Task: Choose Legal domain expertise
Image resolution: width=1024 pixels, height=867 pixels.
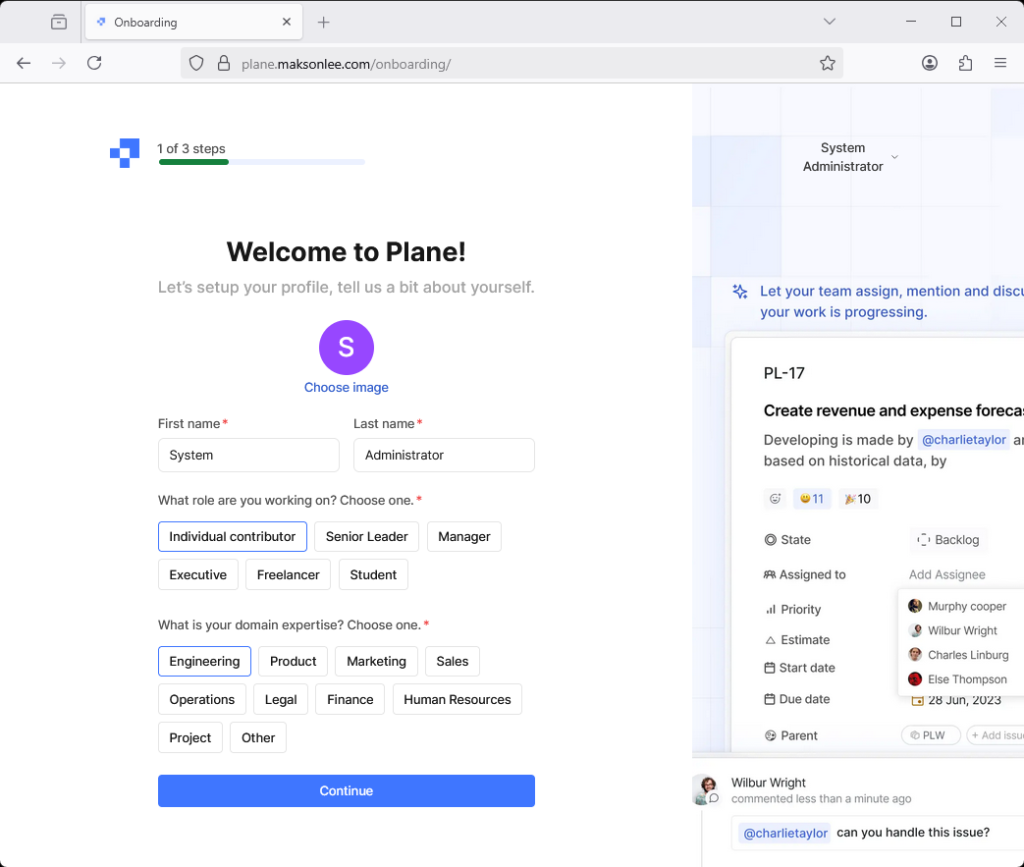Action: 281,699
